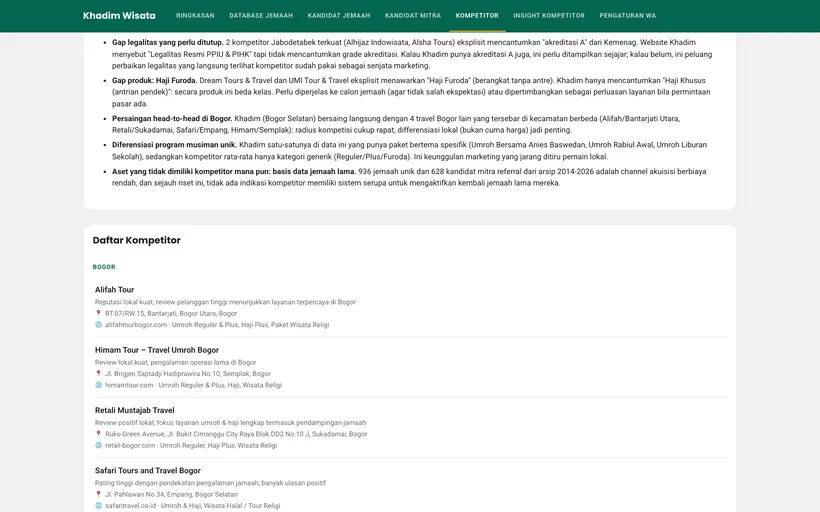The width and height of the screenshot is (820, 512).
Task: Click Safari description 'Rating tinggi dengan pendekatan'
Action: [210, 483]
